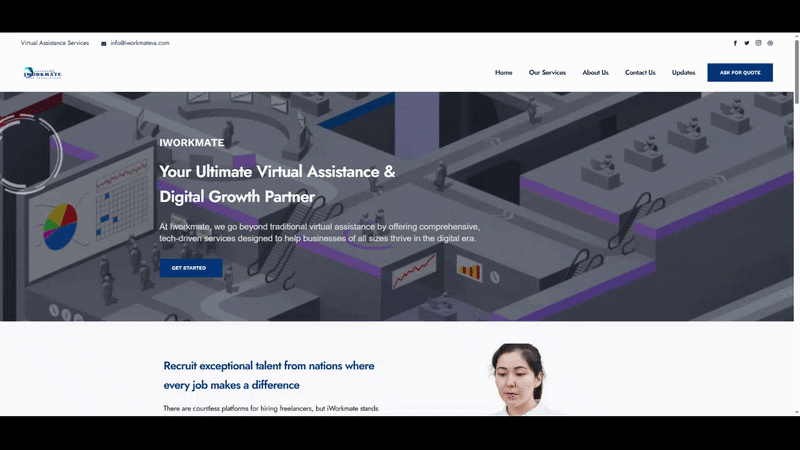This screenshot has height=450, width=800.
Task: Click the envelope email icon
Action: coord(104,44)
